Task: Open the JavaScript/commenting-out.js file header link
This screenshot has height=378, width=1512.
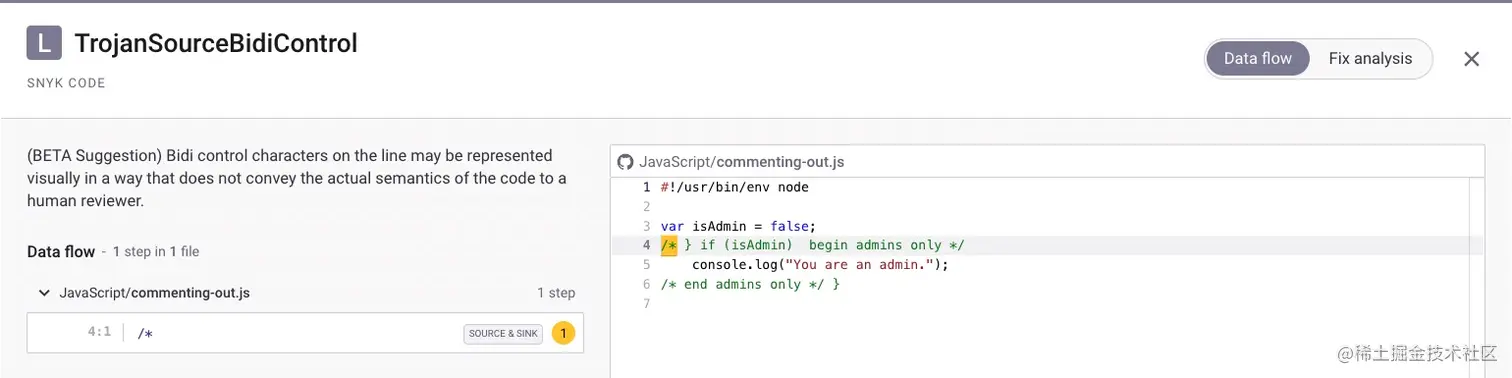Action: 742,162
